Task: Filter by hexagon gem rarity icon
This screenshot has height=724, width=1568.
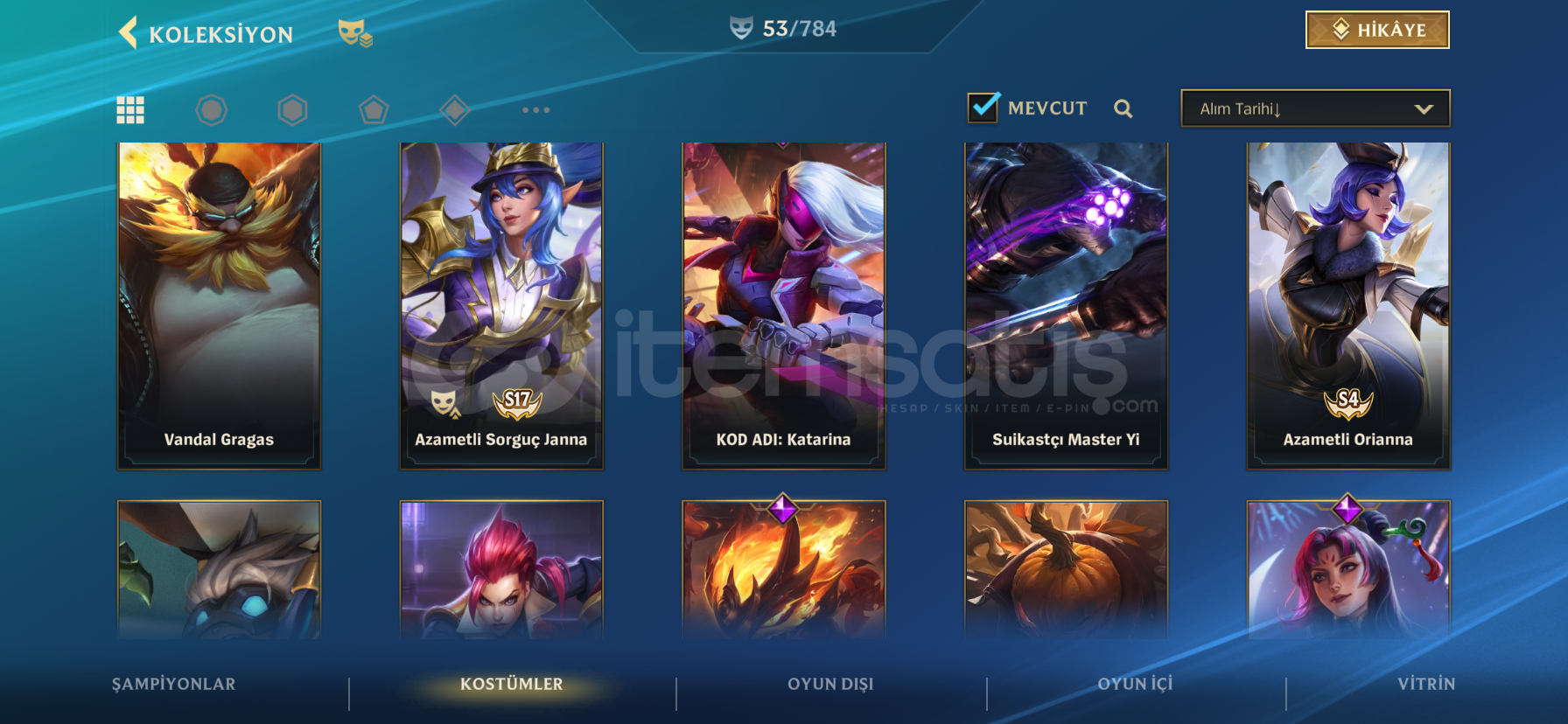Action: 292,110
